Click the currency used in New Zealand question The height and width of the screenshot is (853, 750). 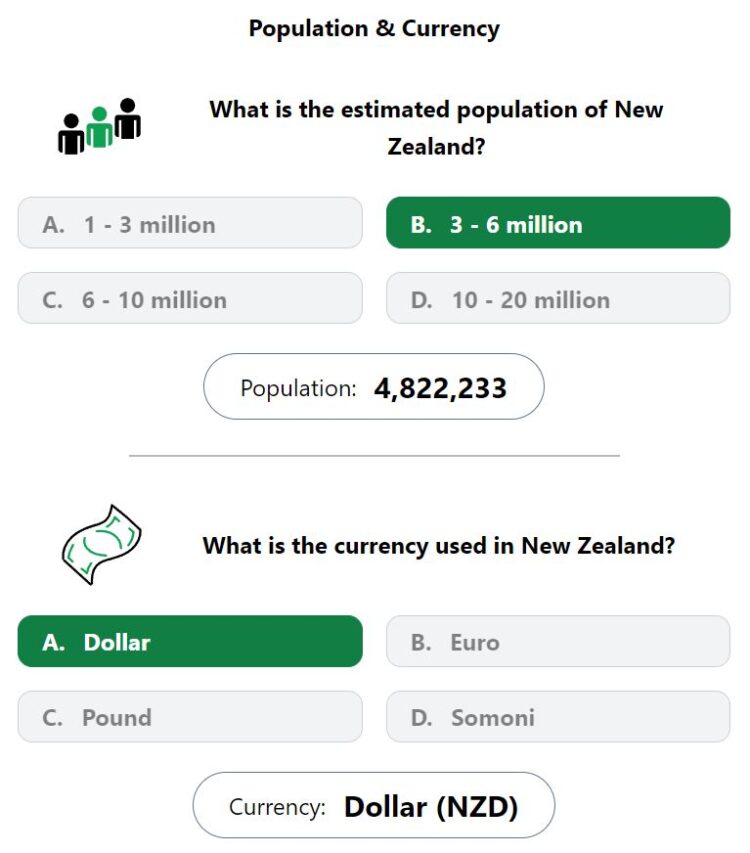[439, 546]
